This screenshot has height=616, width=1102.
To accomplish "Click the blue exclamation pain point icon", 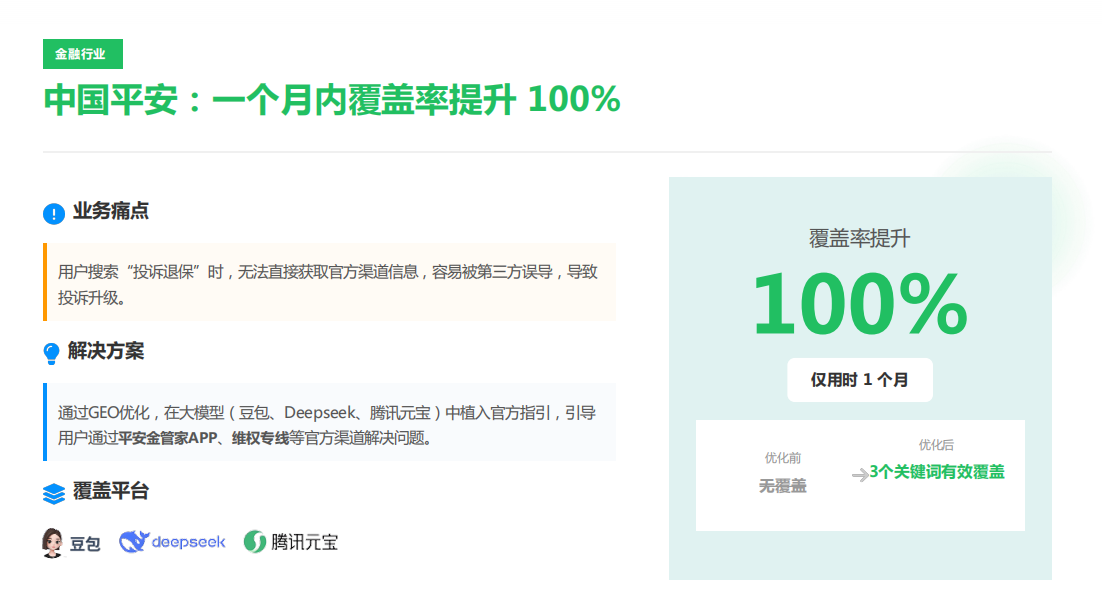I will click(x=54, y=213).
